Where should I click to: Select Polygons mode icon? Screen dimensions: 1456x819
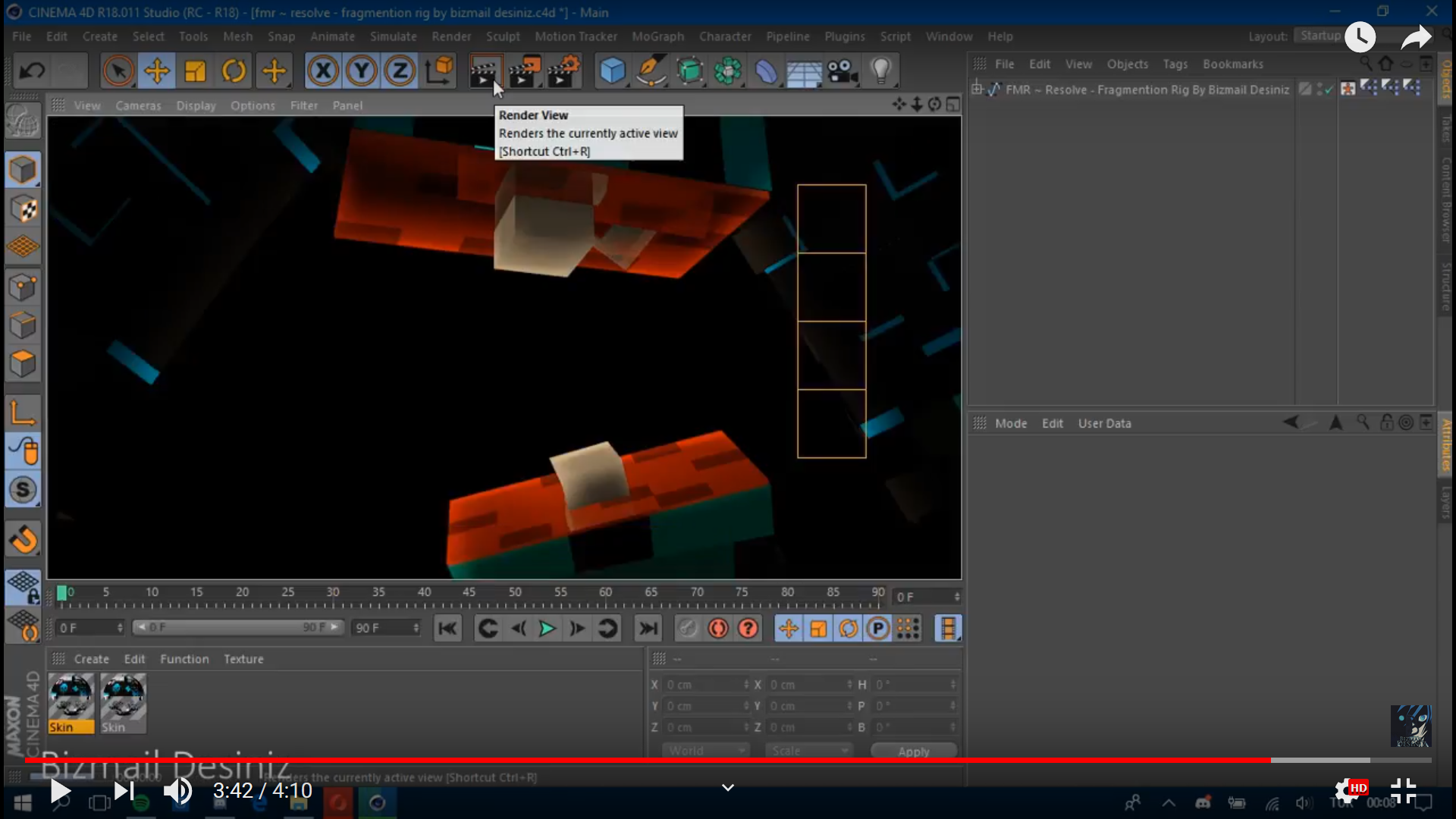[23, 364]
